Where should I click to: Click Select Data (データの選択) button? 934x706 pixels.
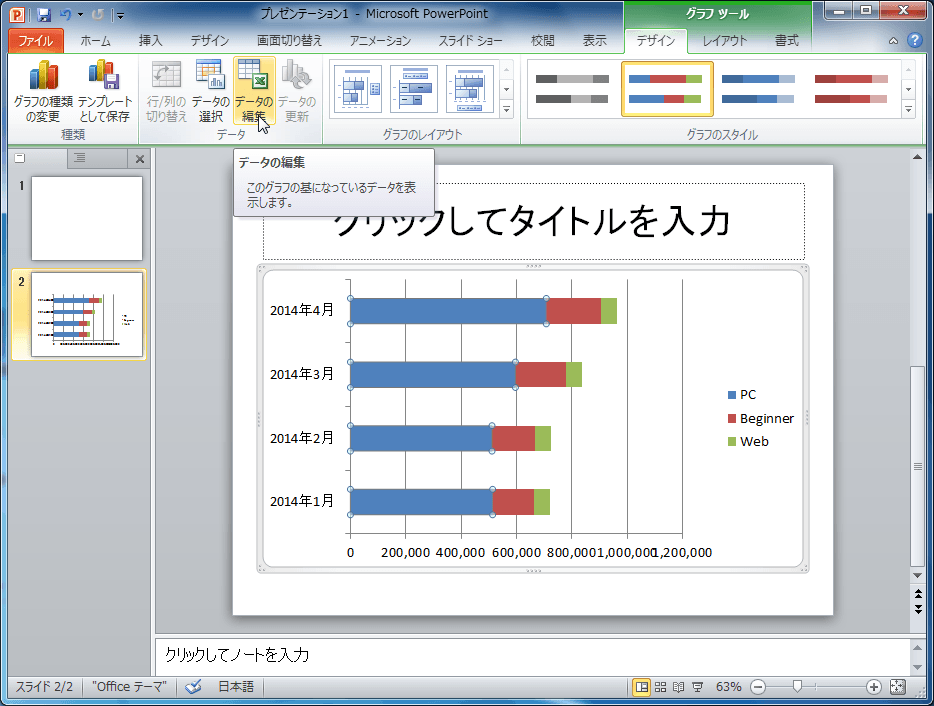[x=210, y=91]
